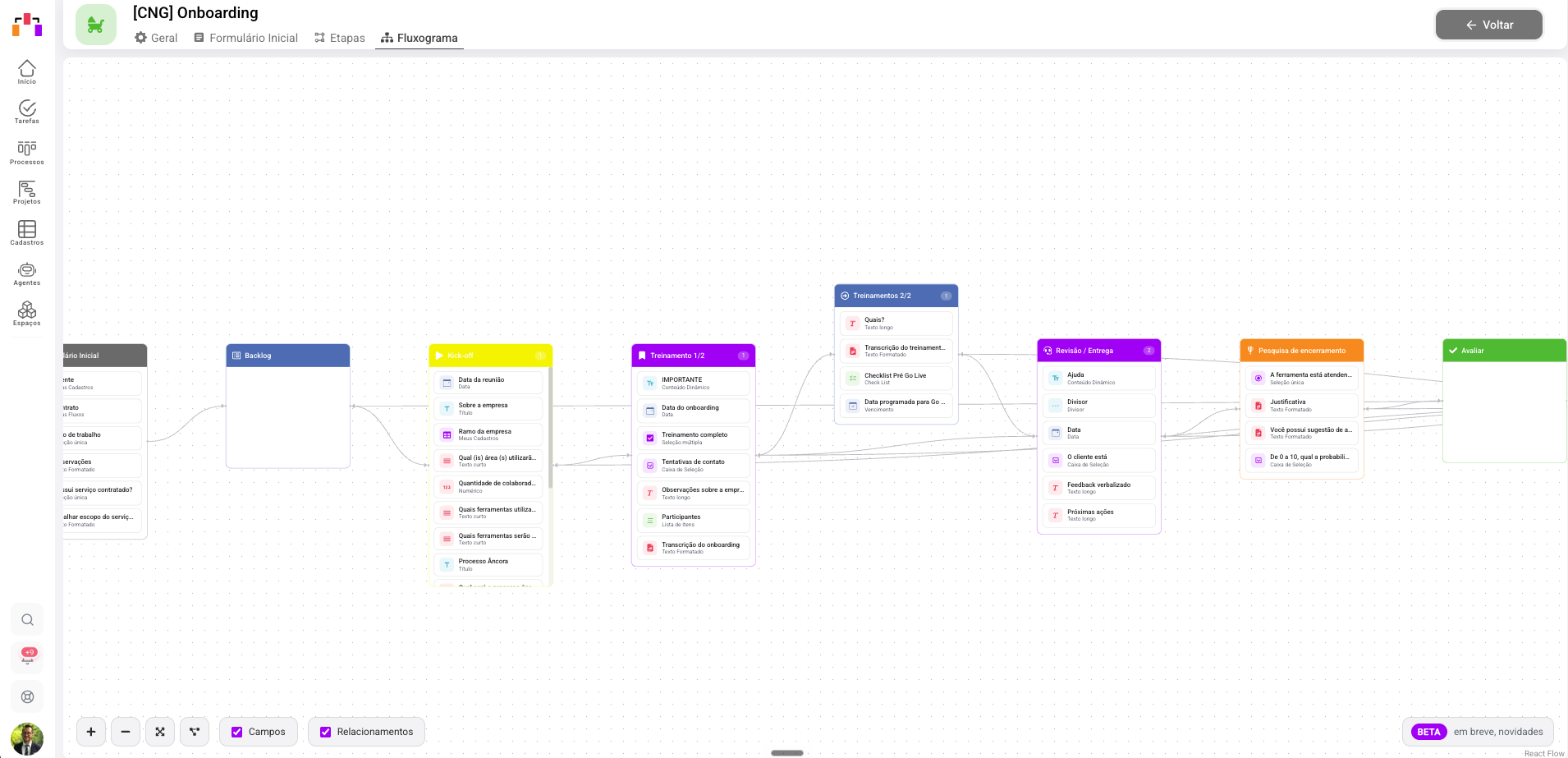Click the 'Participantes' list field
1568x758 pixels.
pyautogui.click(x=694, y=520)
